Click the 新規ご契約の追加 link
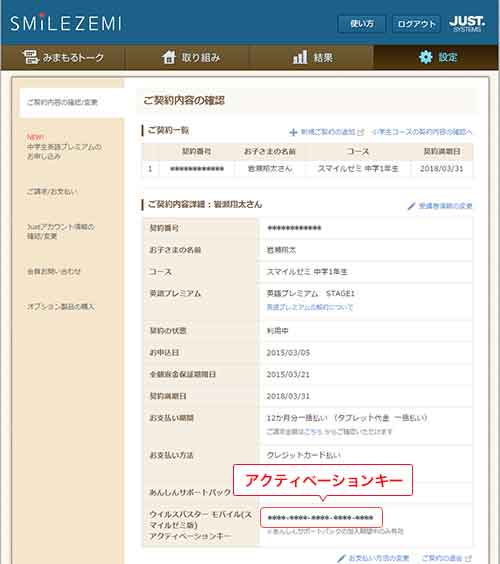Screen dimensions: 500x564 coord(328,132)
